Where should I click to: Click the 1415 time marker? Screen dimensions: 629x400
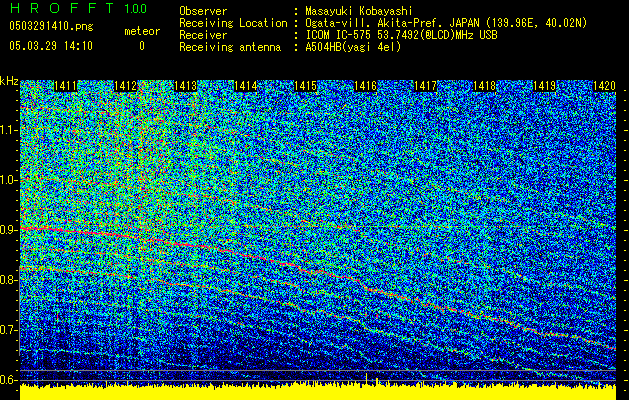[306, 86]
